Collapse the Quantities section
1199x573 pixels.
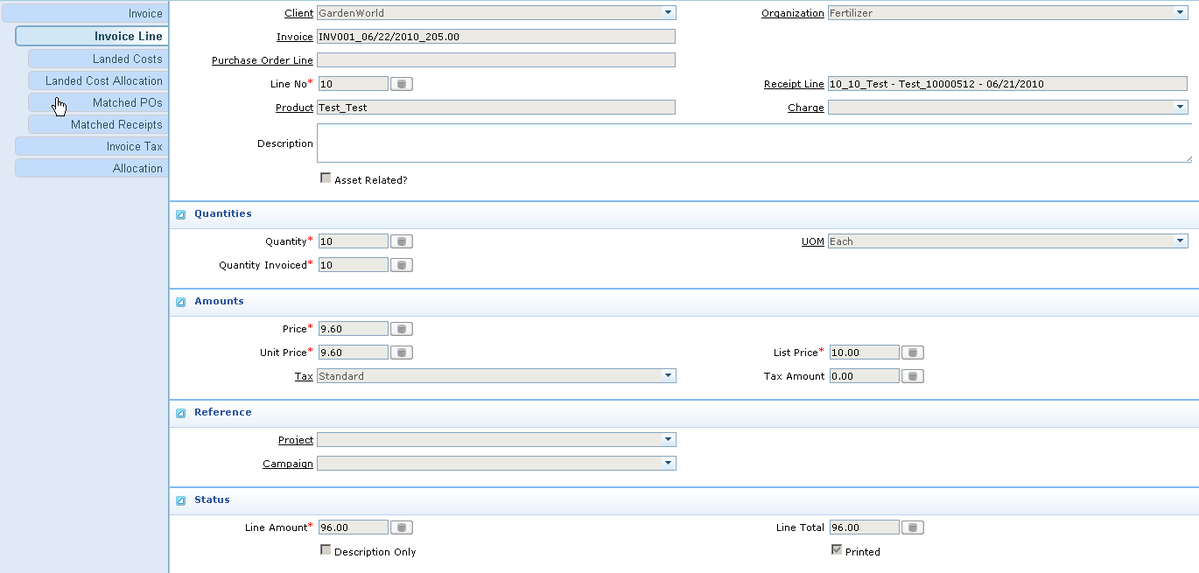181,214
